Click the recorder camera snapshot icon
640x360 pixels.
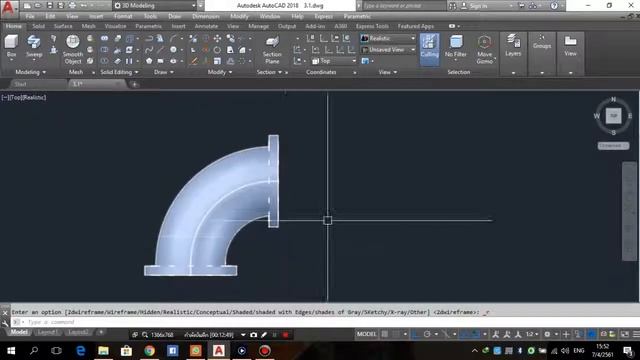click(253, 335)
